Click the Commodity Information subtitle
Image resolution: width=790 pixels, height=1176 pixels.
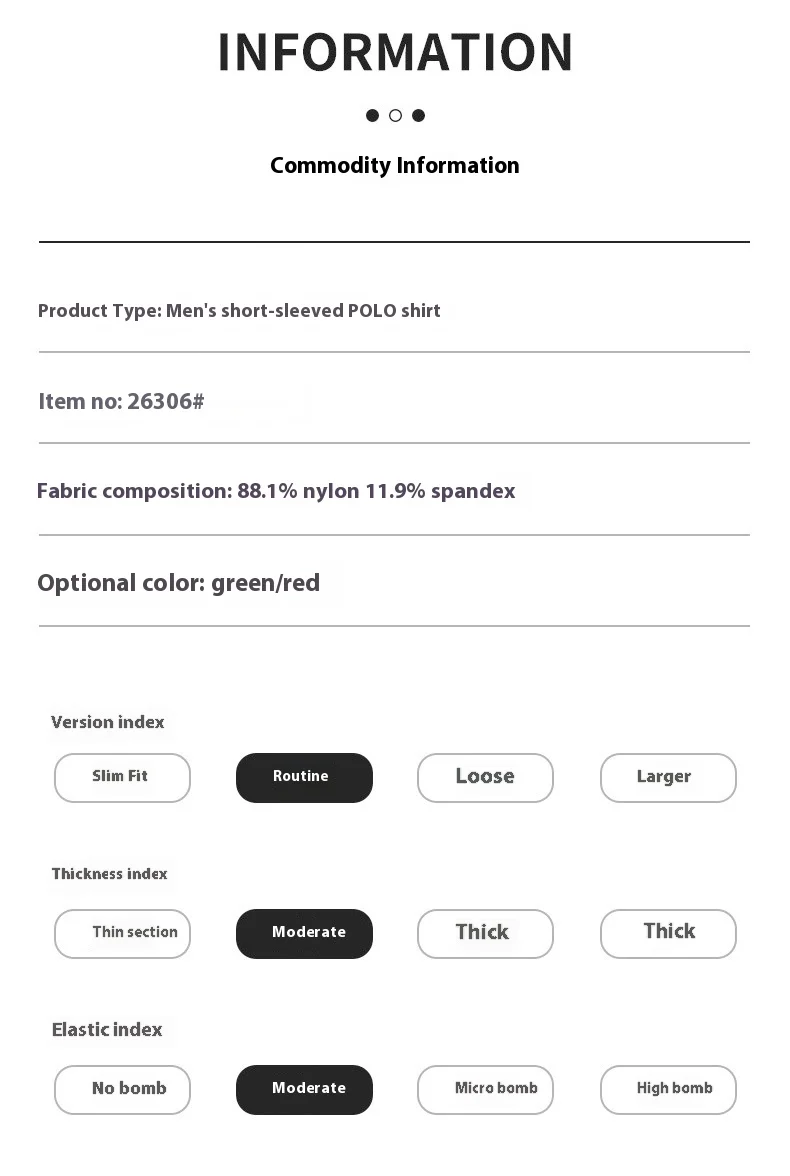point(395,166)
